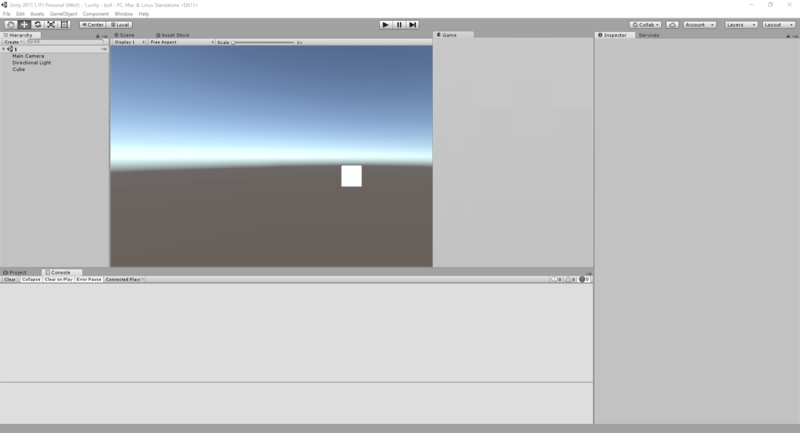This screenshot has height=433, width=800.
Task: Click the white cube in the viewport
Action: click(352, 176)
